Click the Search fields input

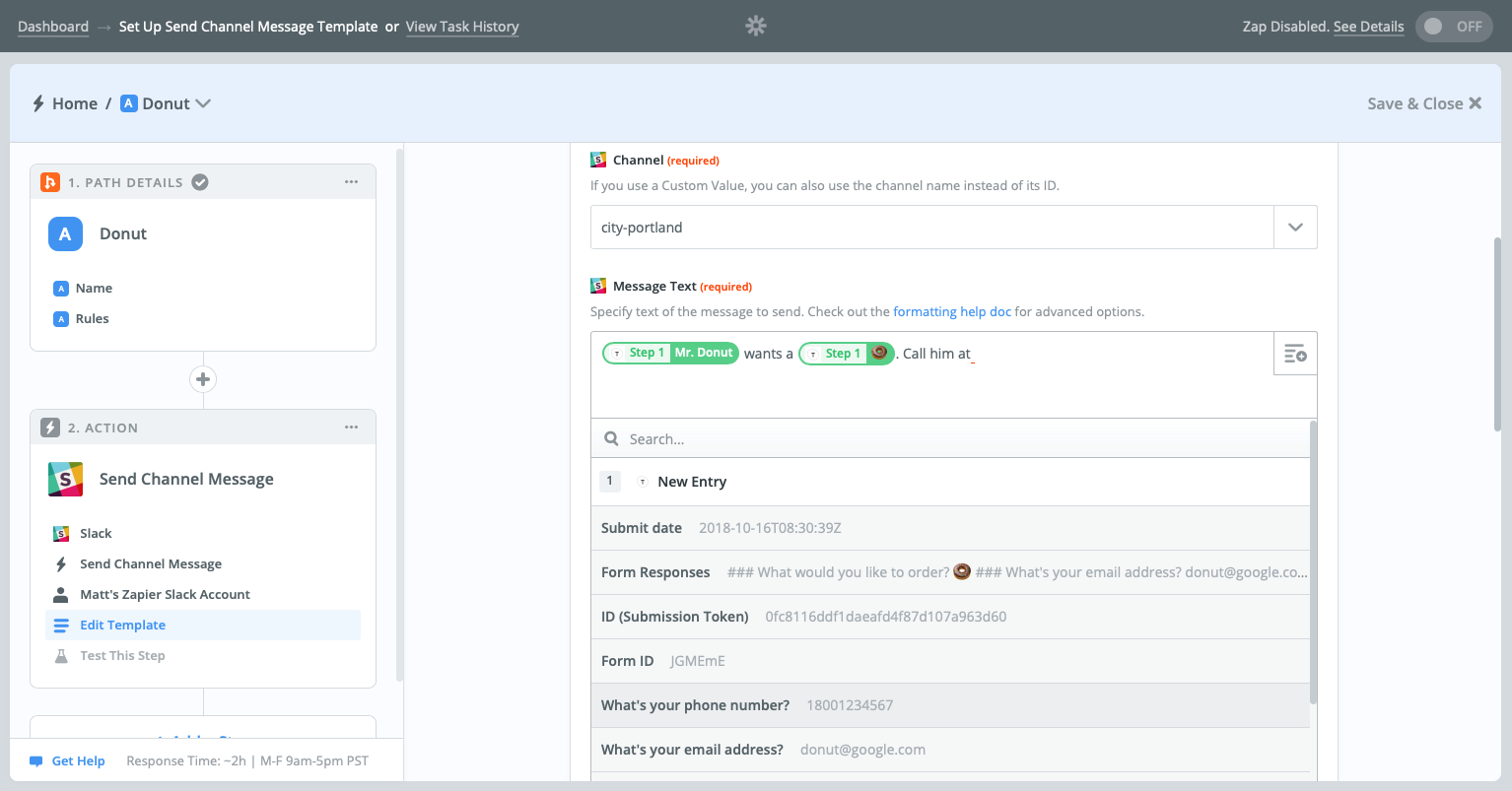951,439
